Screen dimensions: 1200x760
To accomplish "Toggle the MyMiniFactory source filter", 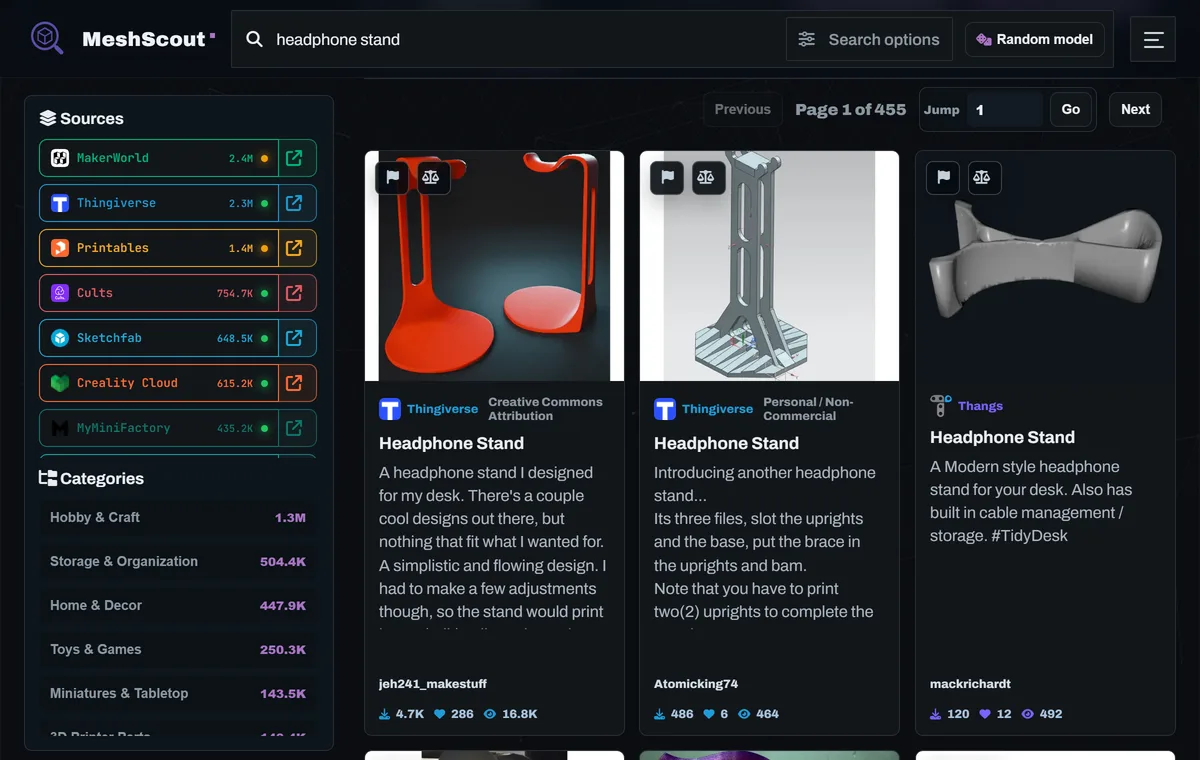I will pos(159,428).
